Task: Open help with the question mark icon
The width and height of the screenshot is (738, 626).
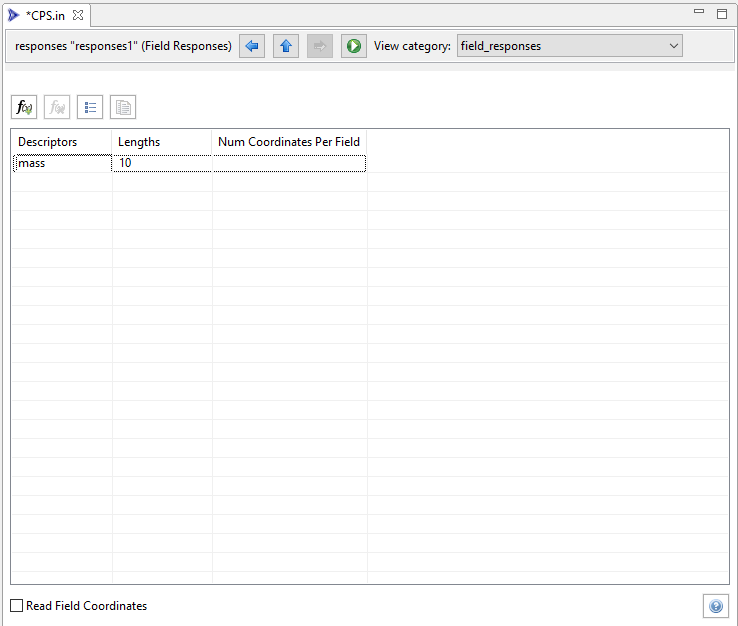Action: pos(715,606)
